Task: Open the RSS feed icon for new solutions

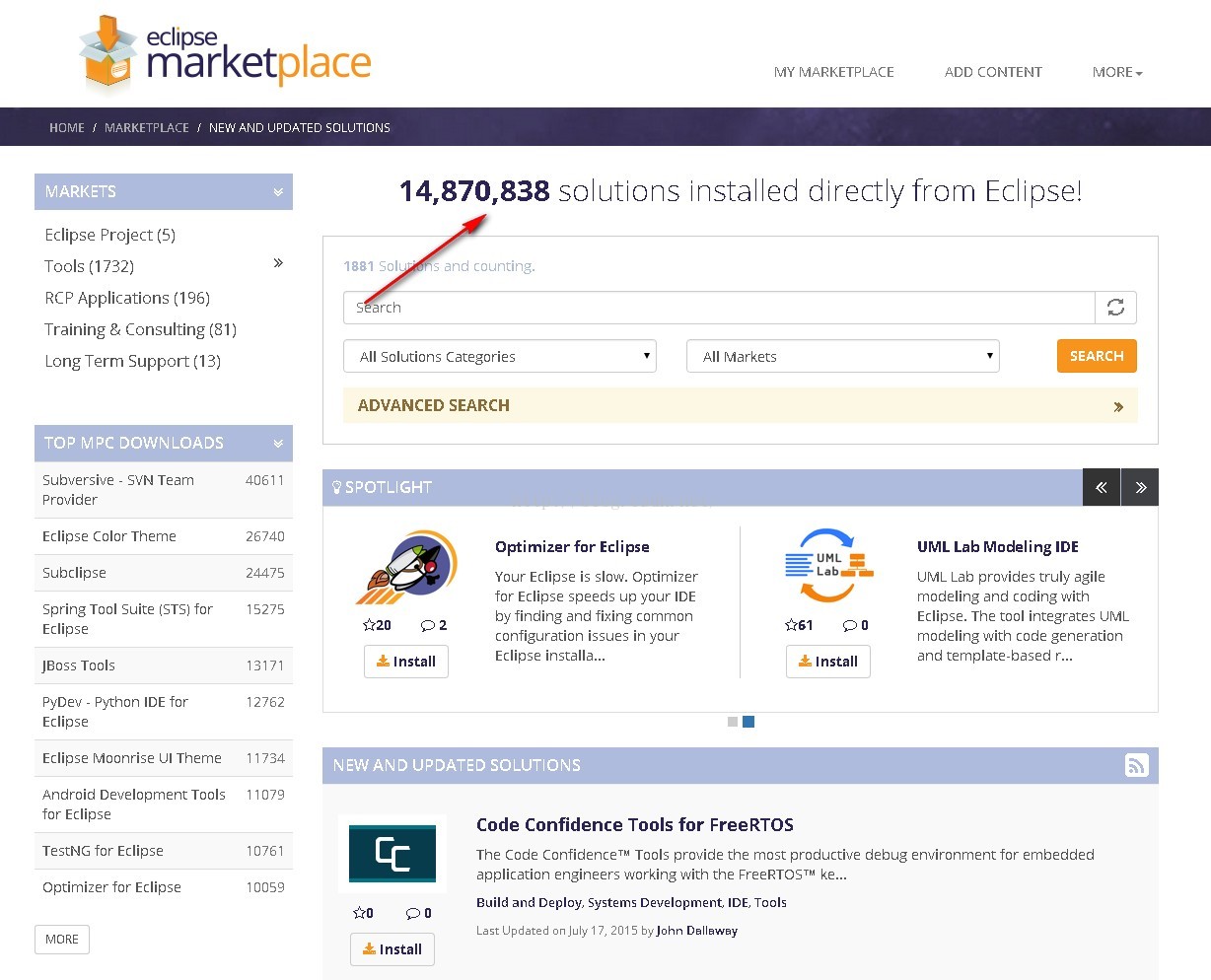Action: [1136, 765]
